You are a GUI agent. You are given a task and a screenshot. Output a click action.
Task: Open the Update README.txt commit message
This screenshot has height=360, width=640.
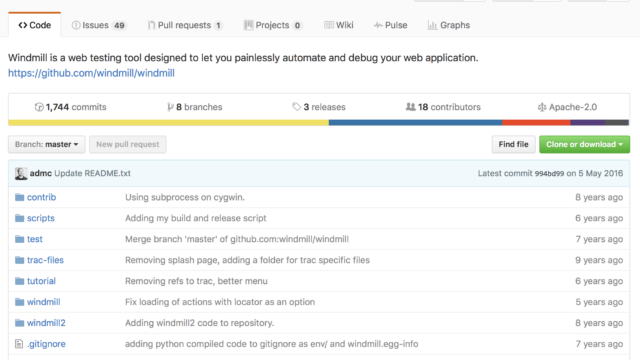click(93, 173)
